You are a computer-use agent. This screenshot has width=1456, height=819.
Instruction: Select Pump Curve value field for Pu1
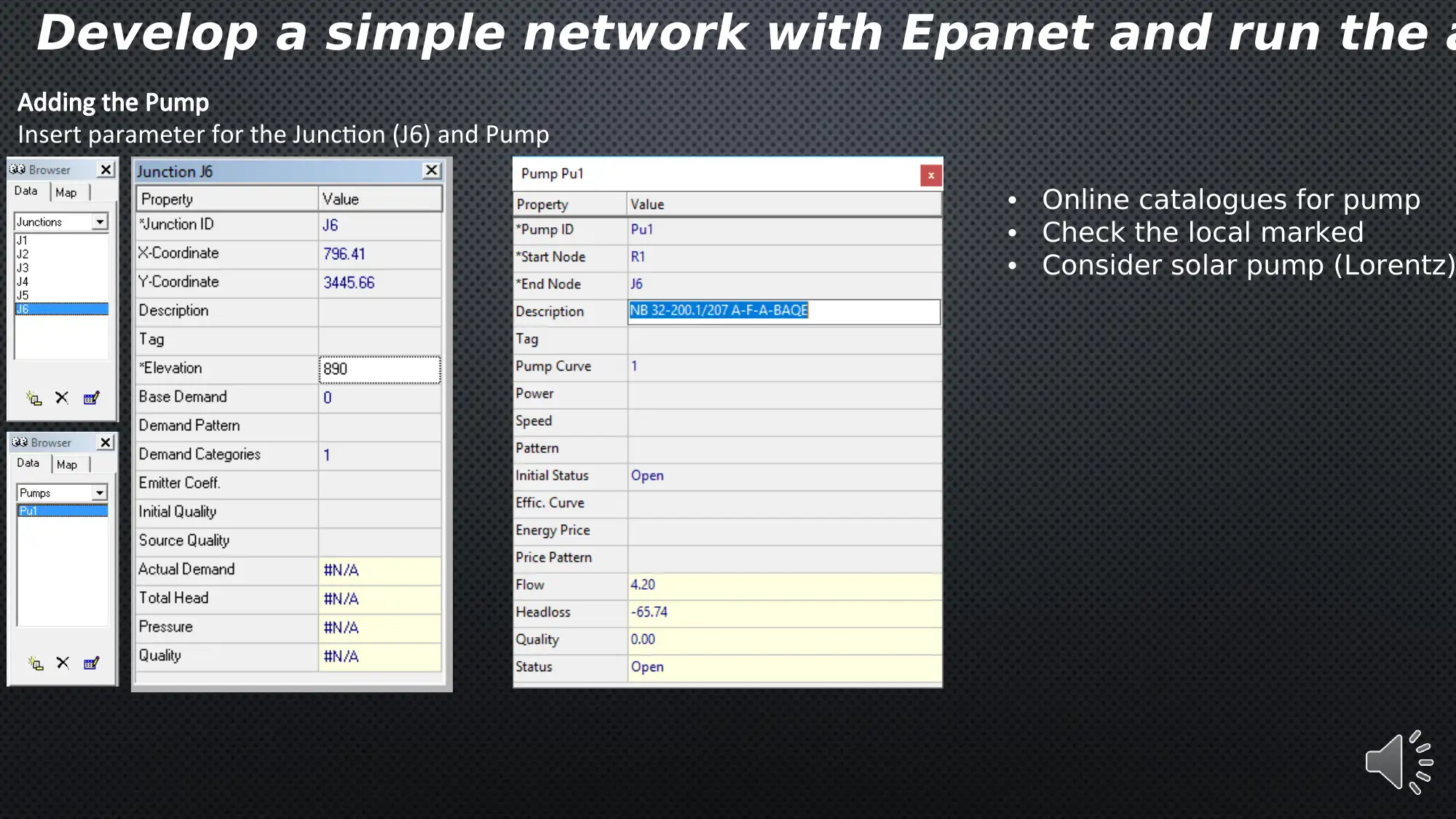783,365
